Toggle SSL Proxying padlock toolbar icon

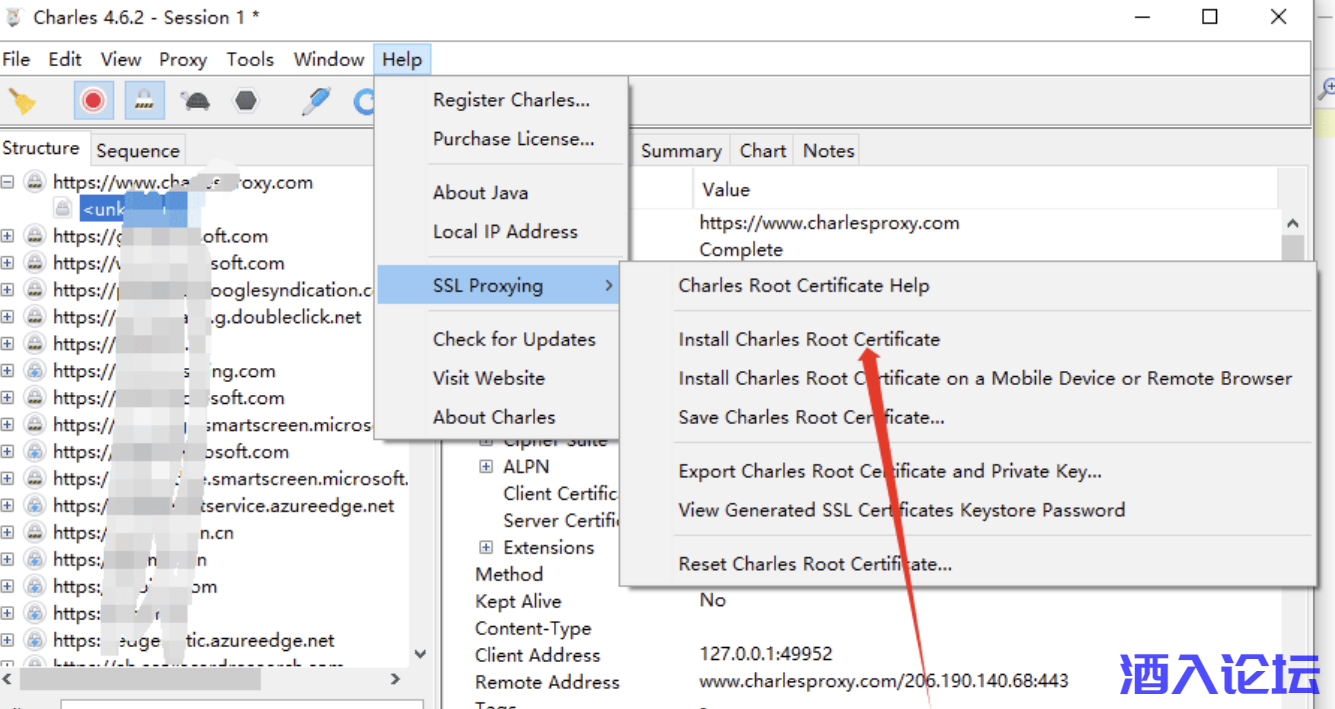(144, 101)
